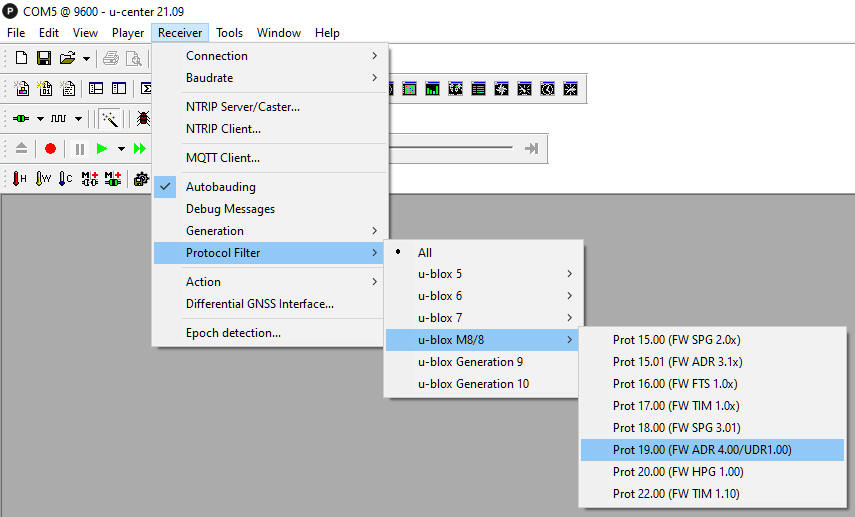Choose MQTT Client... menu entry
Viewport: 855px width, 517px height.
pos(270,158)
